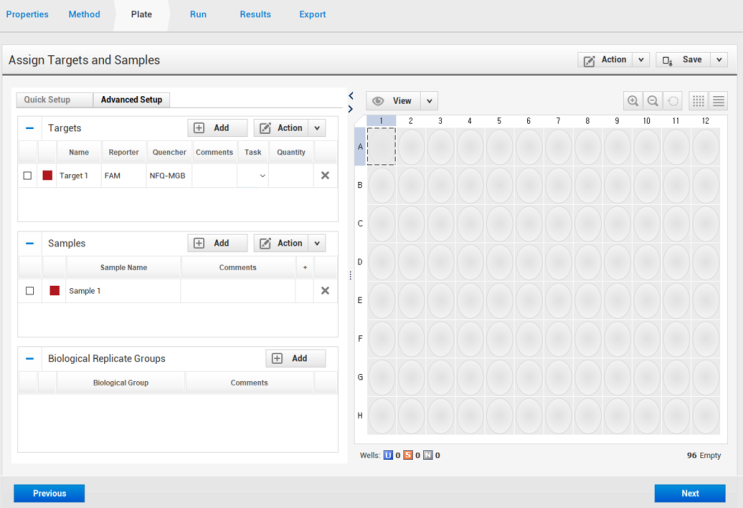Screen dimensions: 743x508
Task: Open the Method tab
Action: click(84, 14)
